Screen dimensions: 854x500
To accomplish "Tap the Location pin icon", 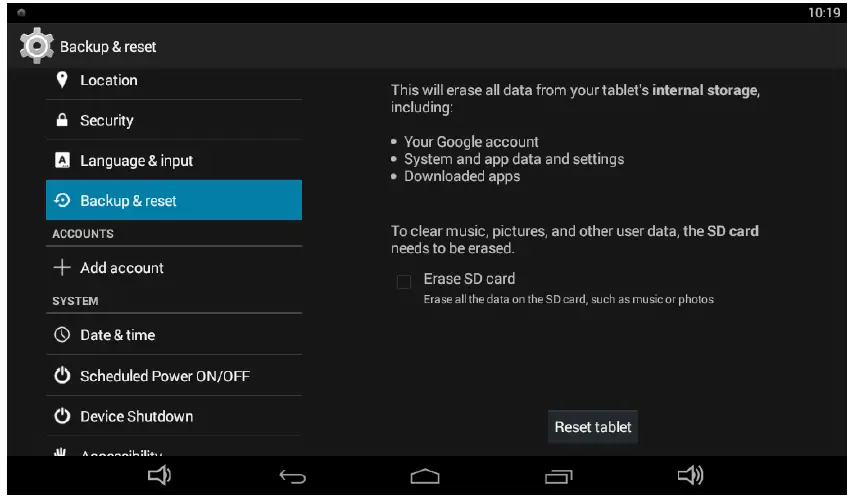I will pos(62,80).
